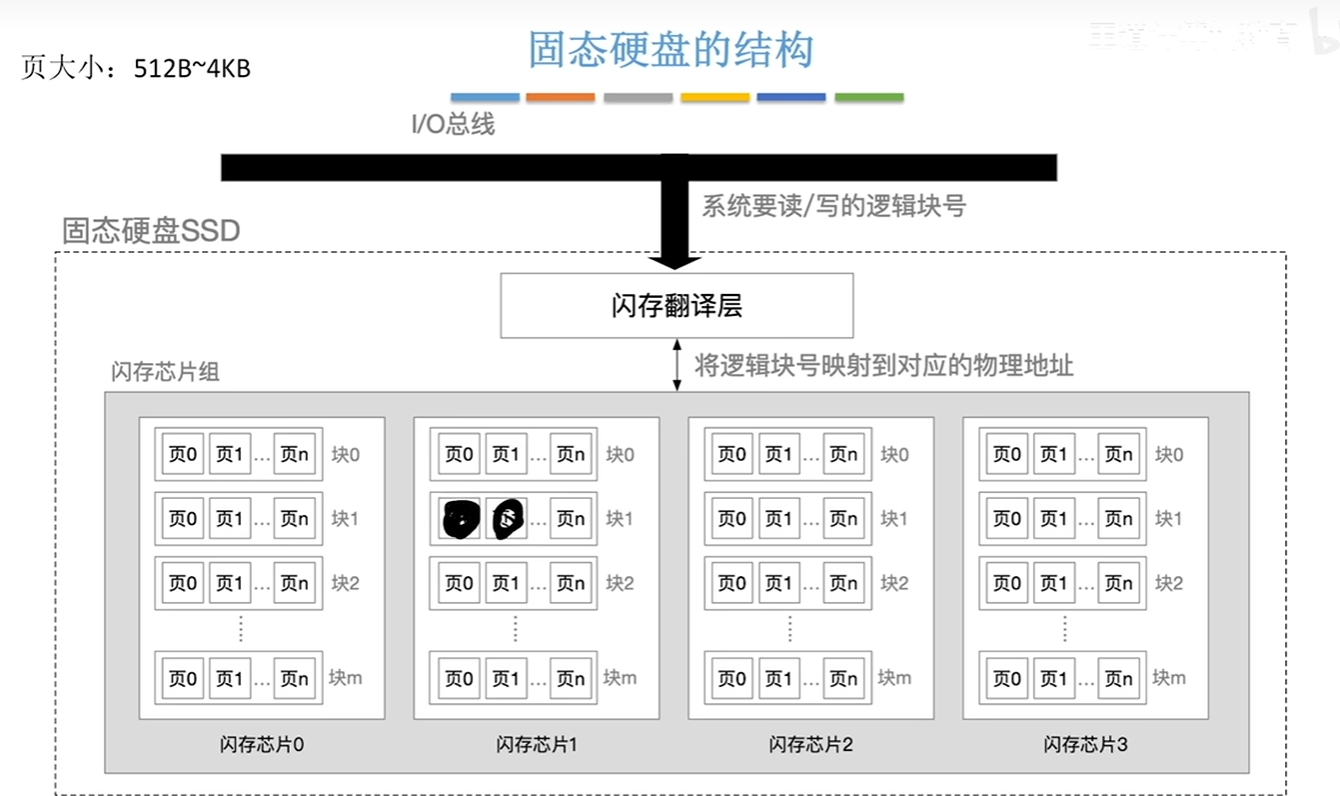This screenshot has width=1340, height=796.
Task: Click 页0 in 块2 of 闪存芯片3
Action: 1008,583
